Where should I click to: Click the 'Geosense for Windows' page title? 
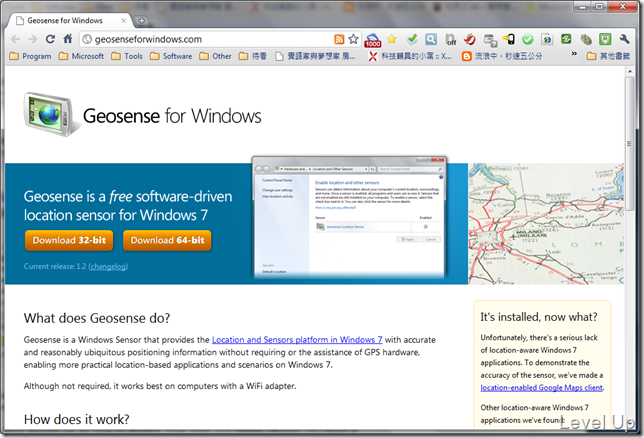[x=172, y=116]
